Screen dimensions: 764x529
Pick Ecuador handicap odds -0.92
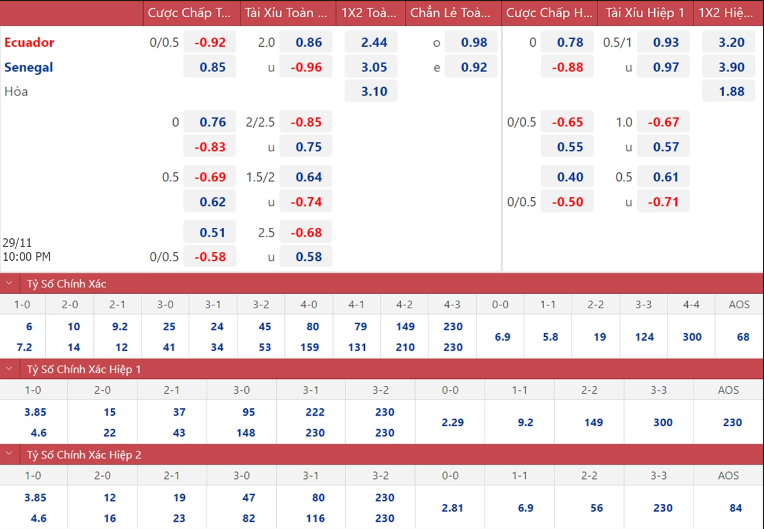pos(210,42)
